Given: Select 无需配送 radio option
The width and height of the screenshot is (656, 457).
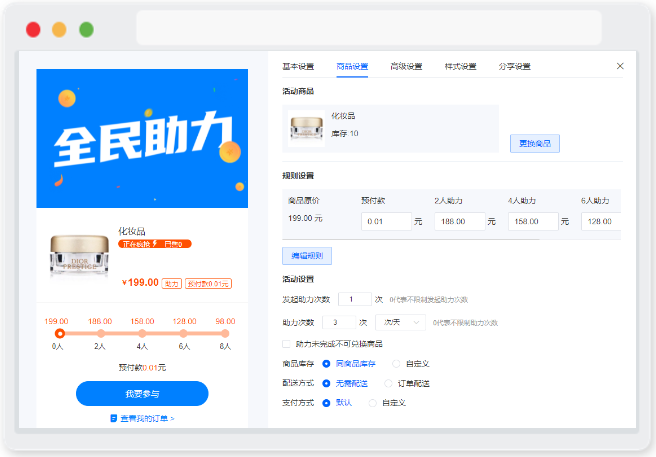Looking at the screenshot, I should pos(326,383).
